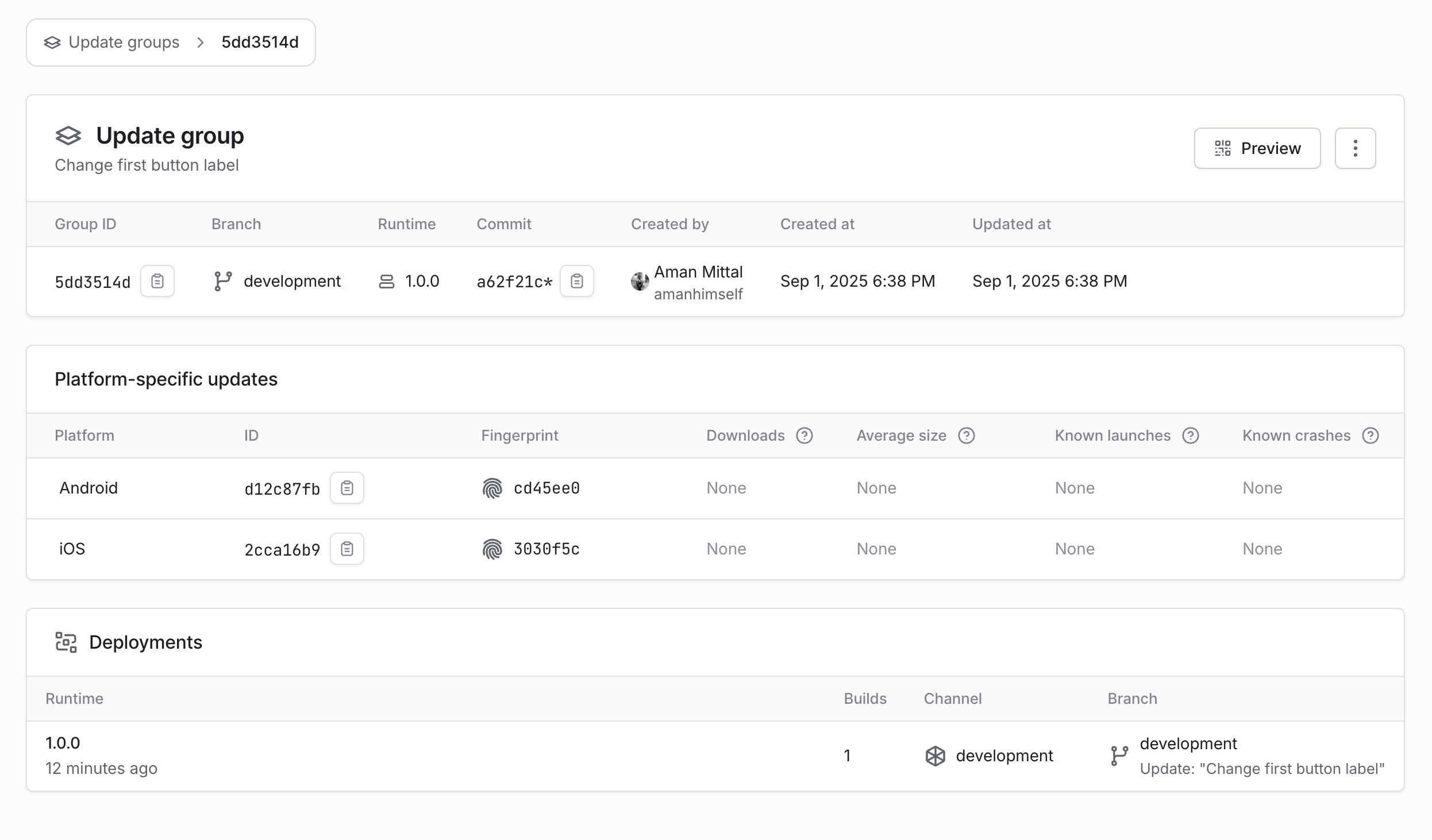The height and width of the screenshot is (840, 1432).
Task: Open the three-dot more options menu
Action: [x=1355, y=148]
